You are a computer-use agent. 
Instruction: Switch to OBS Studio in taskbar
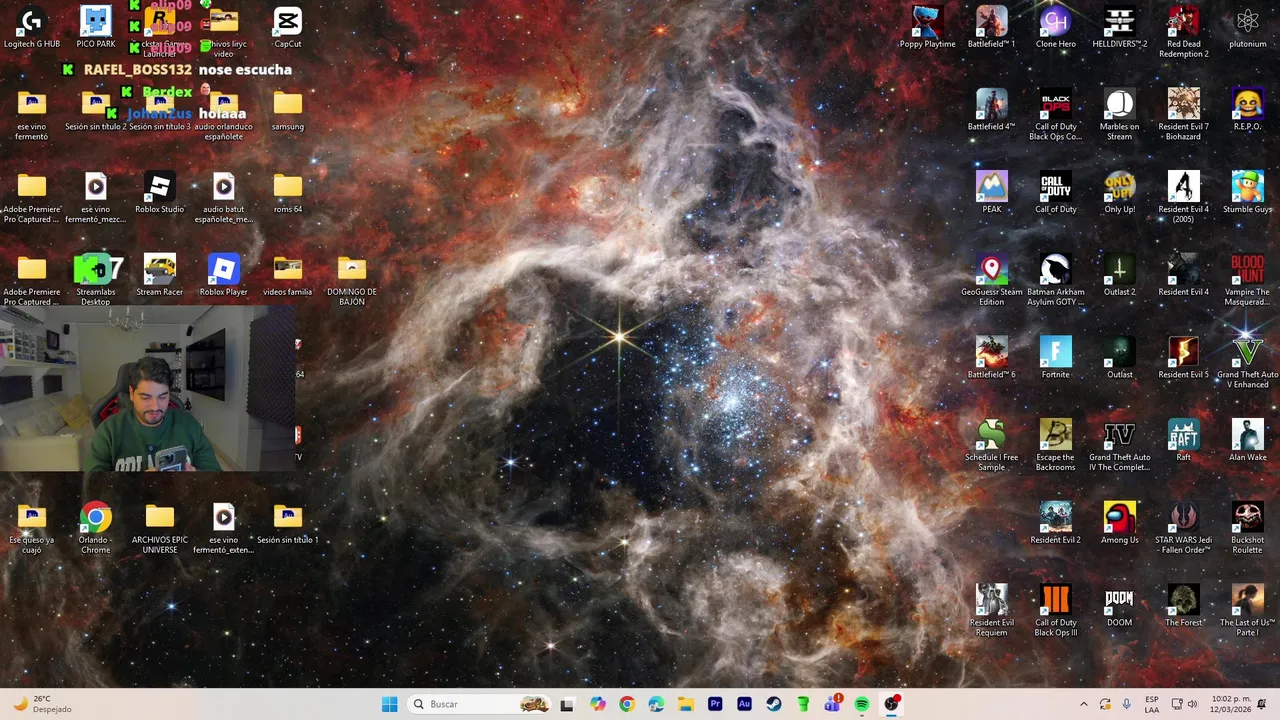coord(891,704)
